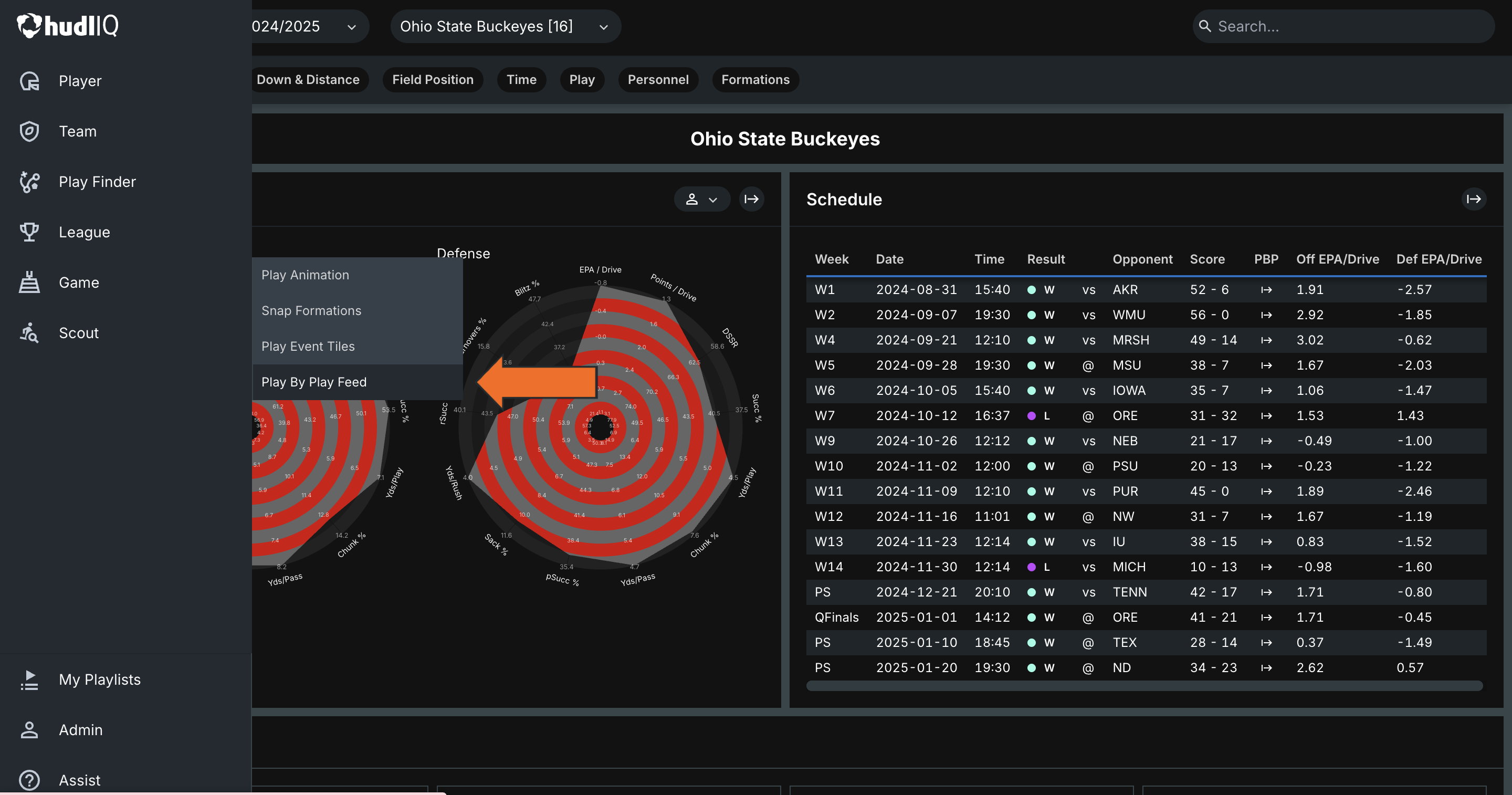This screenshot has height=795, width=1512.
Task: Choose Play By Play Feed menu item
Action: [314, 382]
